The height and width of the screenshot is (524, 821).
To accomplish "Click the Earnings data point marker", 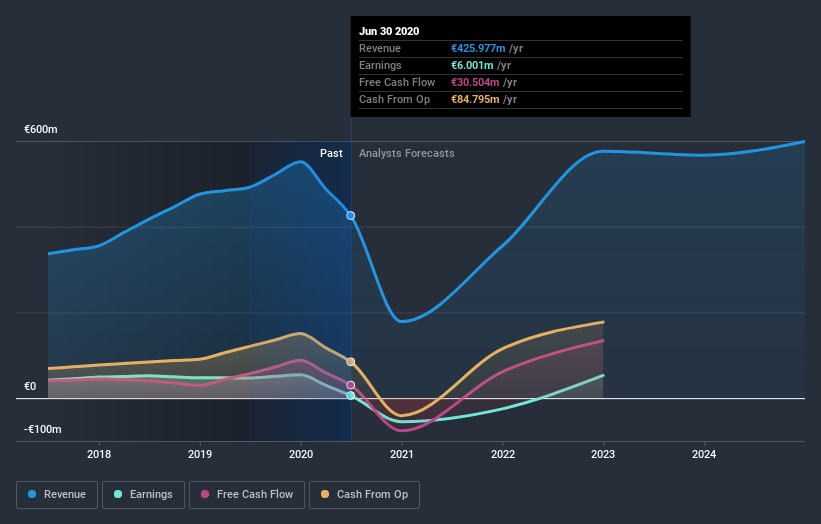I will pos(351,396).
